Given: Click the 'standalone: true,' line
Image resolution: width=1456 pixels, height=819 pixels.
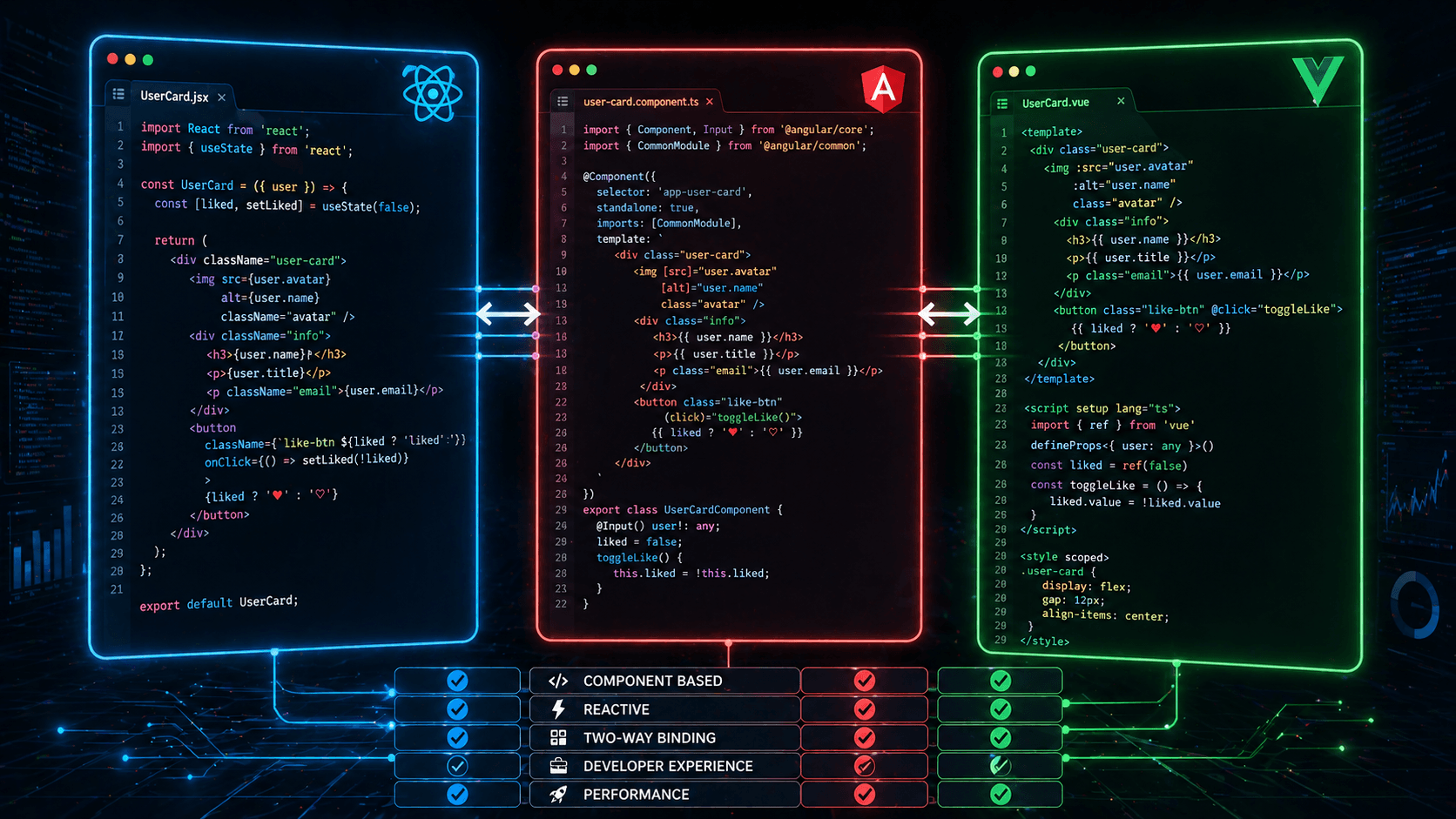Looking at the screenshot, I should coord(648,208).
